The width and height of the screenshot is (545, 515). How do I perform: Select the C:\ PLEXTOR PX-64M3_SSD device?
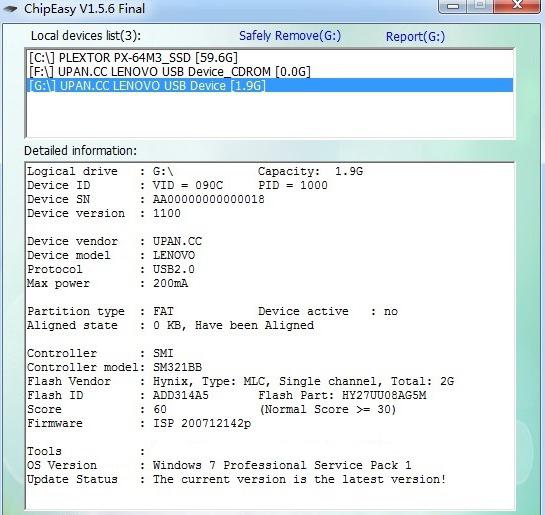click(270, 58)
